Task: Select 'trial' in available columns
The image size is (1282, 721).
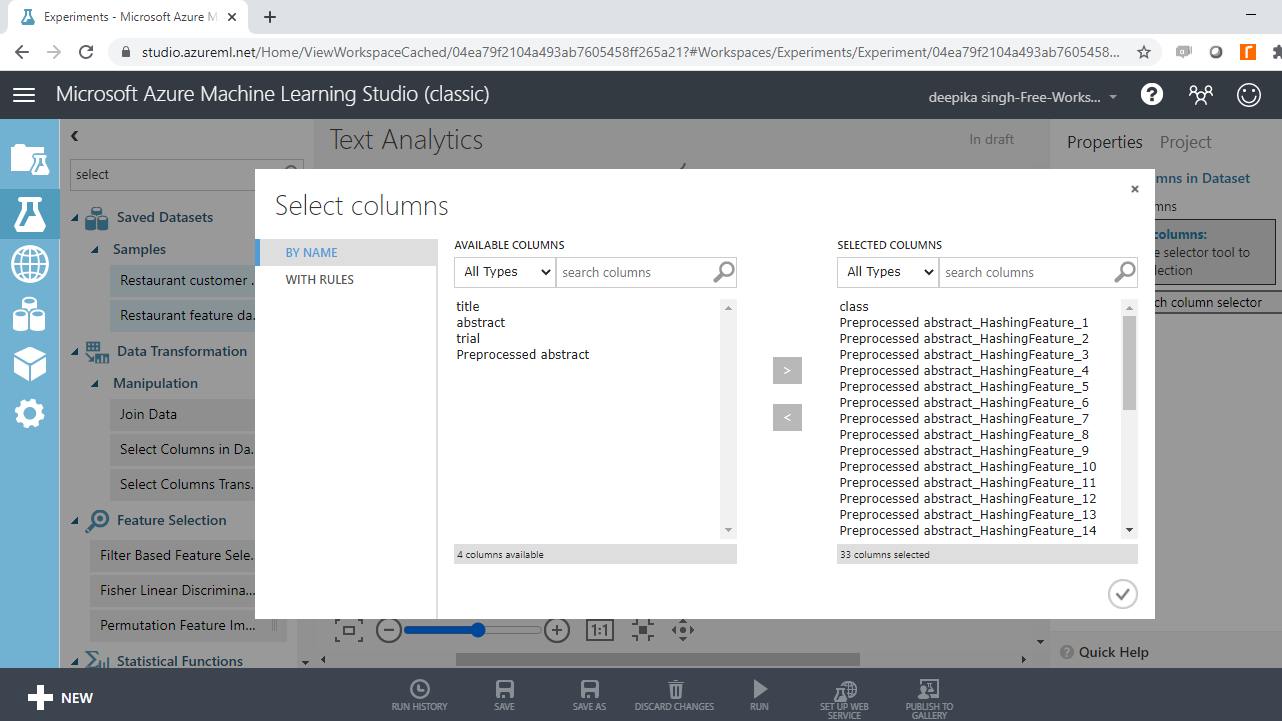Action: [x=468, y=339]
